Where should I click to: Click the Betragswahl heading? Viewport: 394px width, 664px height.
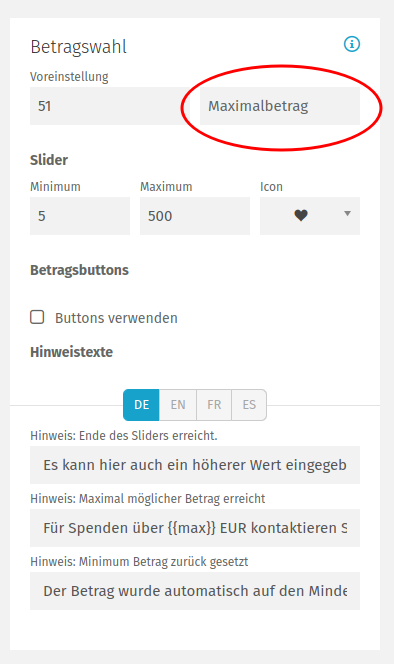(78, 47)
